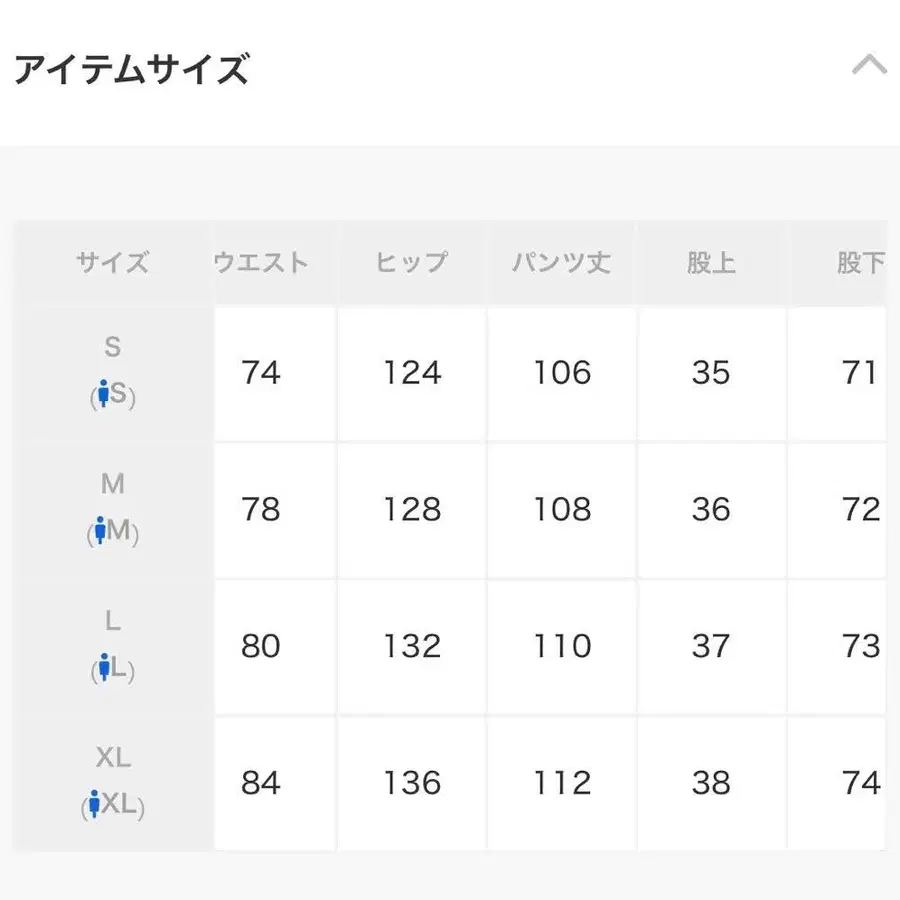900x900 pixels.
Task: Click the パンツ丈 column header
Action: [x=561, y=262]
